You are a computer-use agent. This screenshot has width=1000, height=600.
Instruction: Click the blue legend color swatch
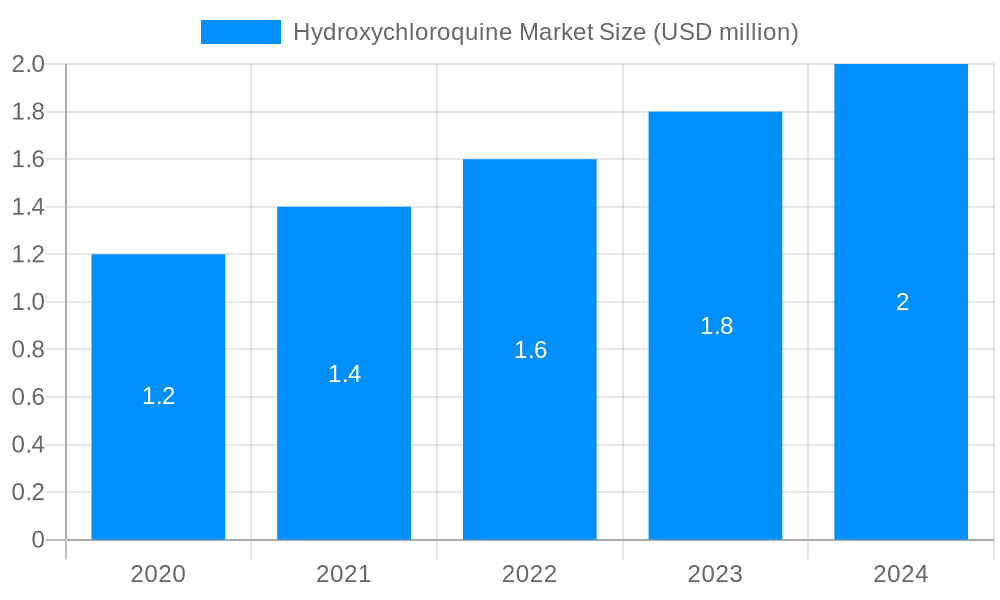click(x=240, y=31)
